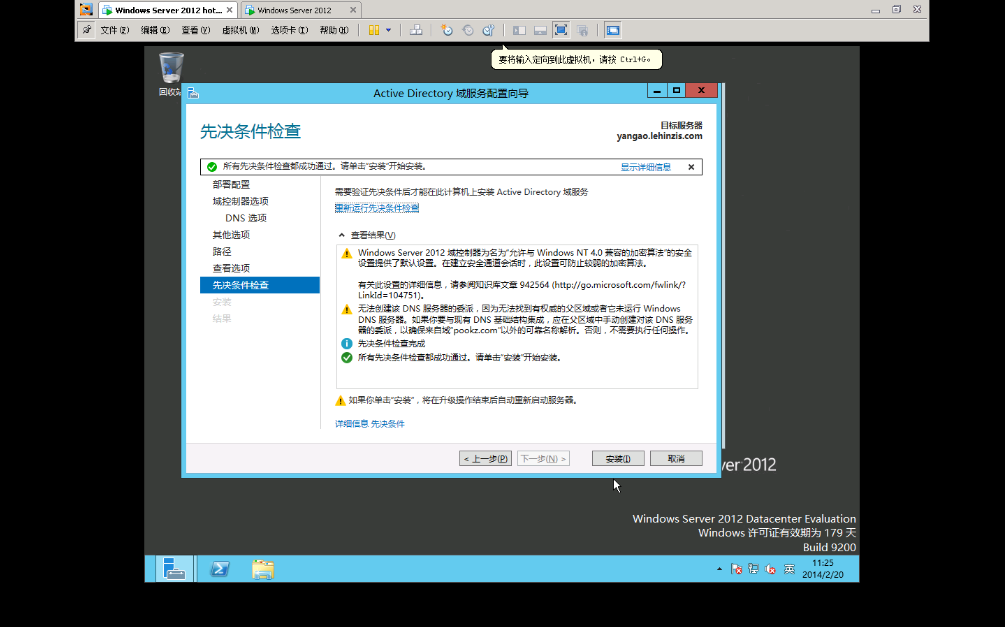Click the console view icon at toolbar end
Screen dimensions: 1005x627
[x=613, y=30]
